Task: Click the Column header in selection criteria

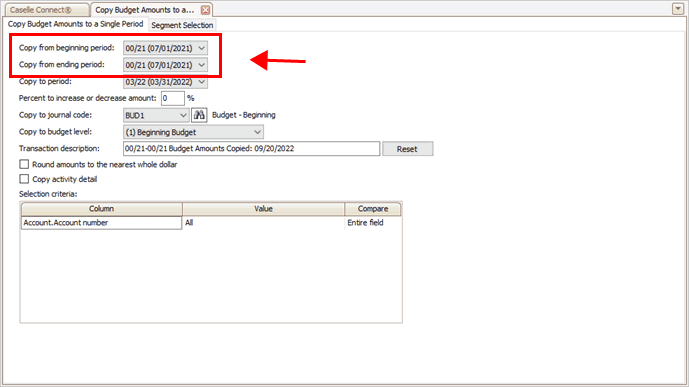Action: point(102,209)
